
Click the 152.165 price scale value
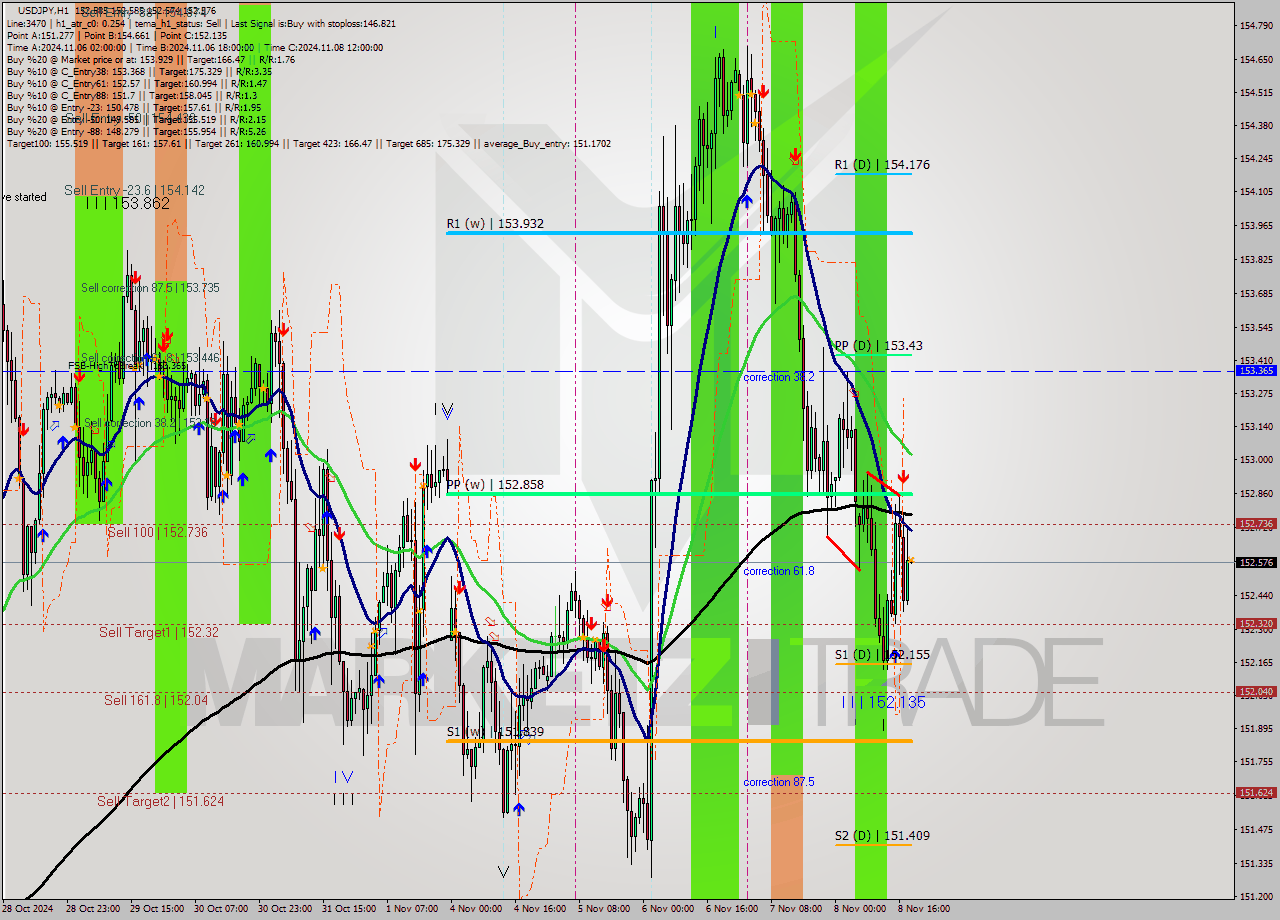click(x=1256, y=662)
